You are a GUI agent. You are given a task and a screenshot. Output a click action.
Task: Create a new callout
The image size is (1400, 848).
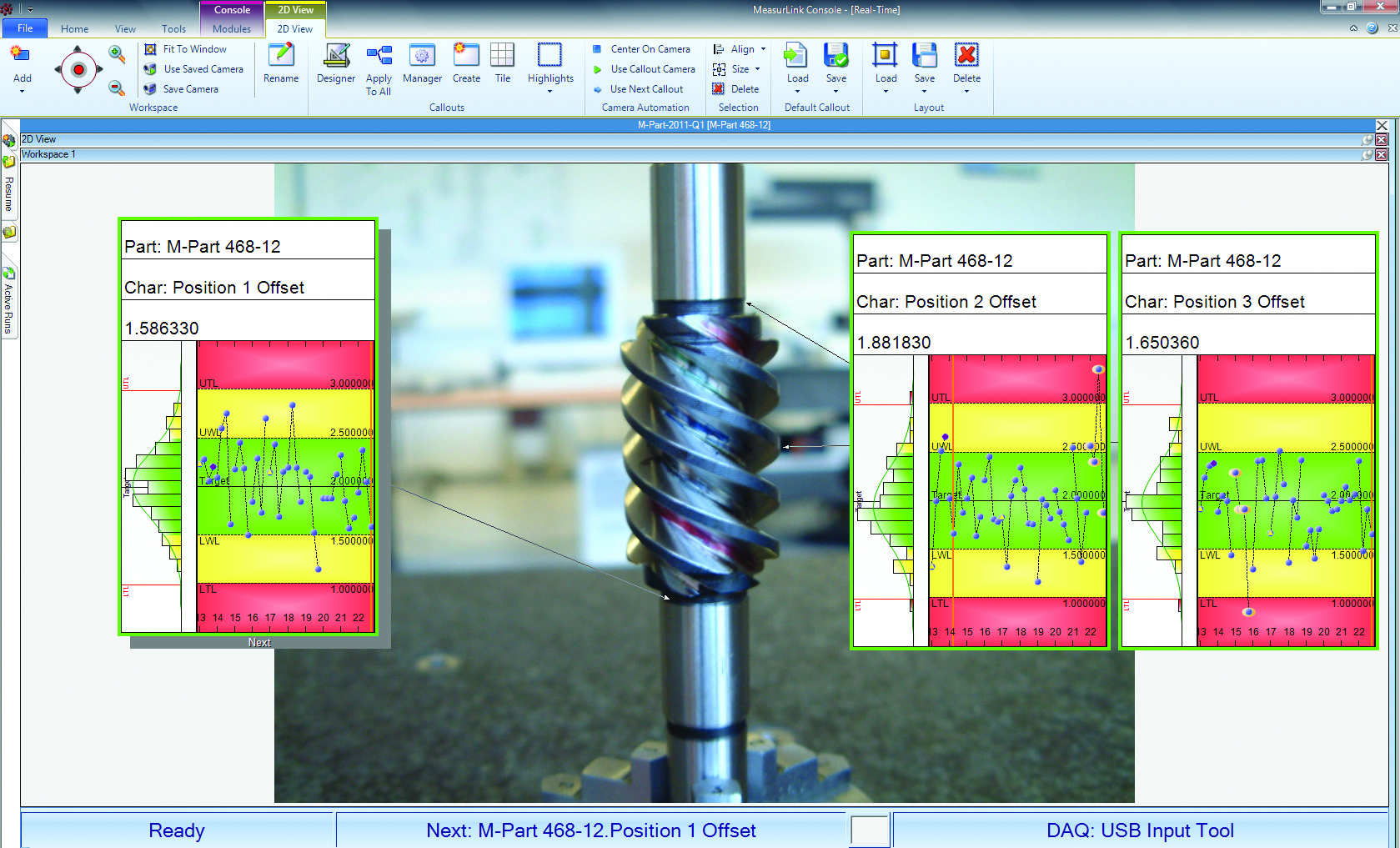click(466, 64)
